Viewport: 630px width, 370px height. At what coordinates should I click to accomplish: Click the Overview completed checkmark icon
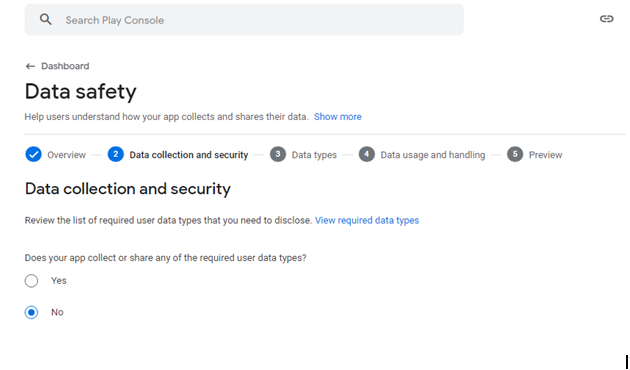click(x=33, y=154)
